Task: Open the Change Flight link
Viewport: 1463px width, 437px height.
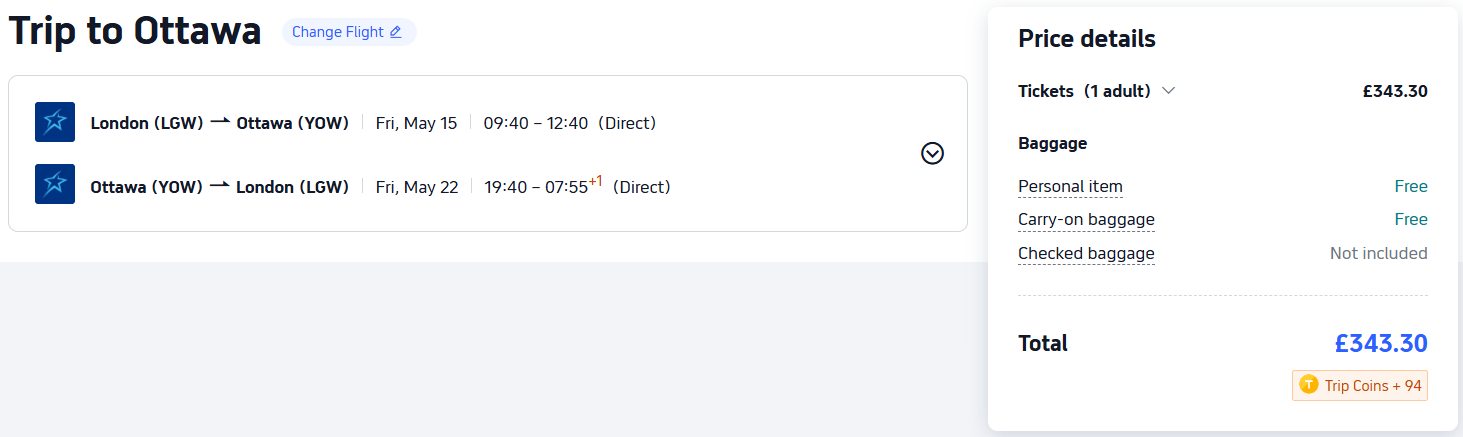Action: (x=338, y=32)
